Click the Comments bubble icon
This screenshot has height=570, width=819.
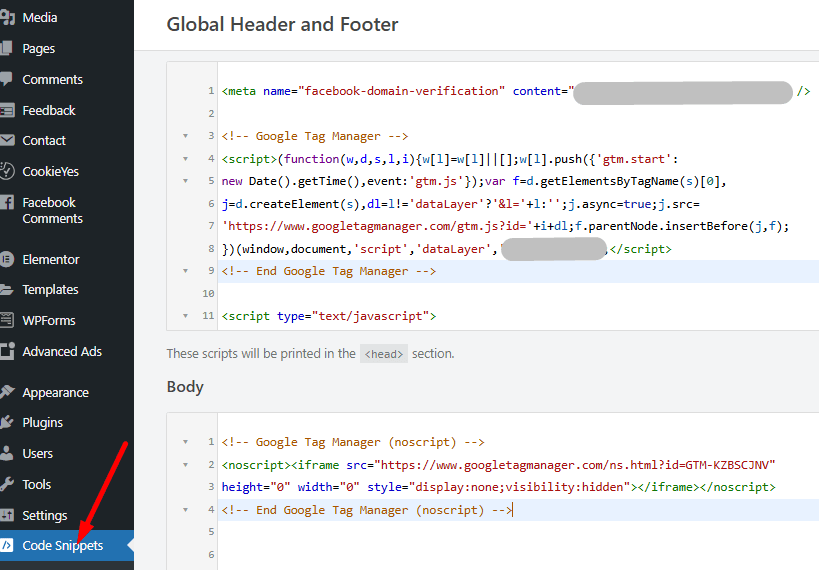[x=7, y=79]
